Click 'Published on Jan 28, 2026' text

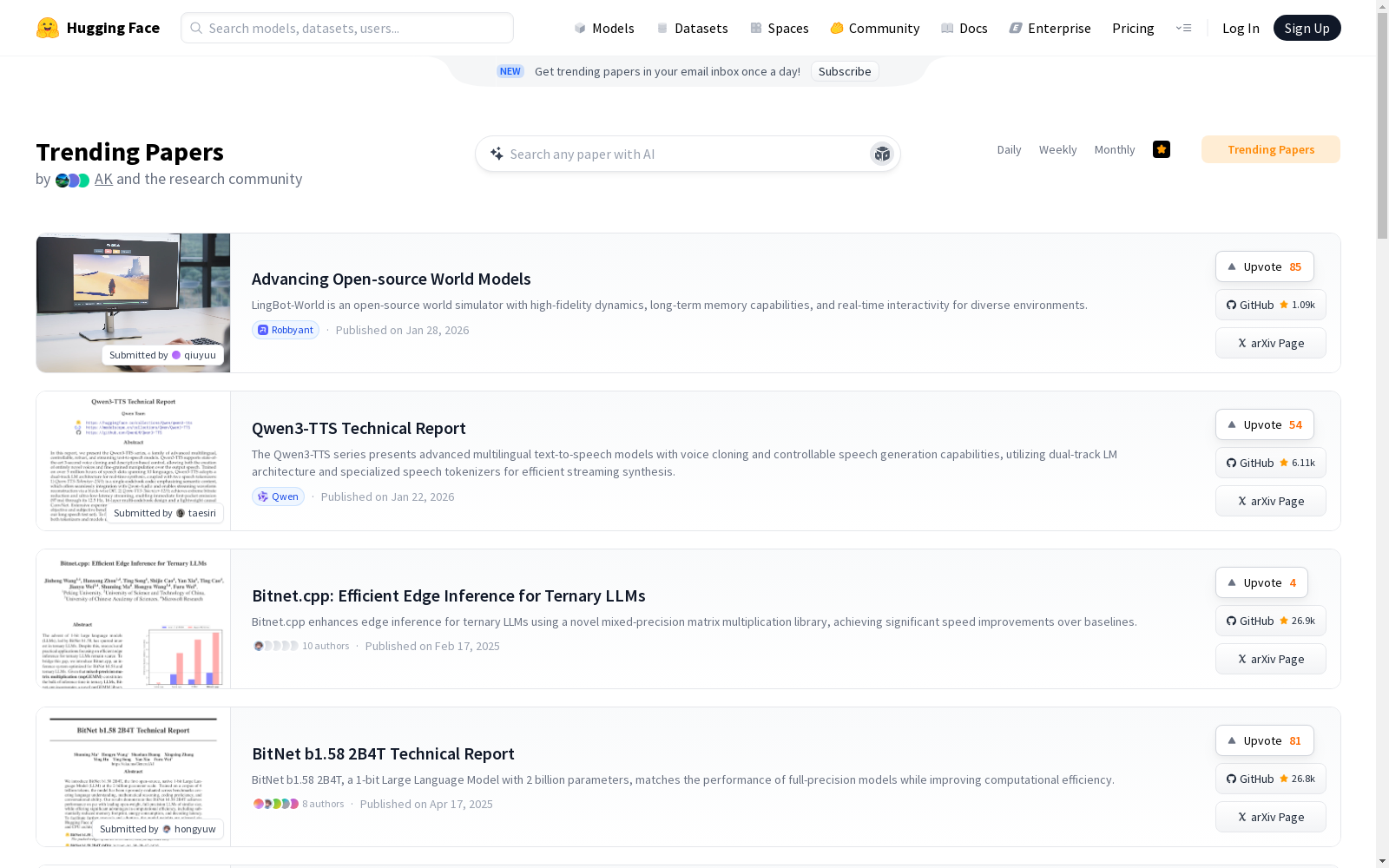(x=402, y=330)
